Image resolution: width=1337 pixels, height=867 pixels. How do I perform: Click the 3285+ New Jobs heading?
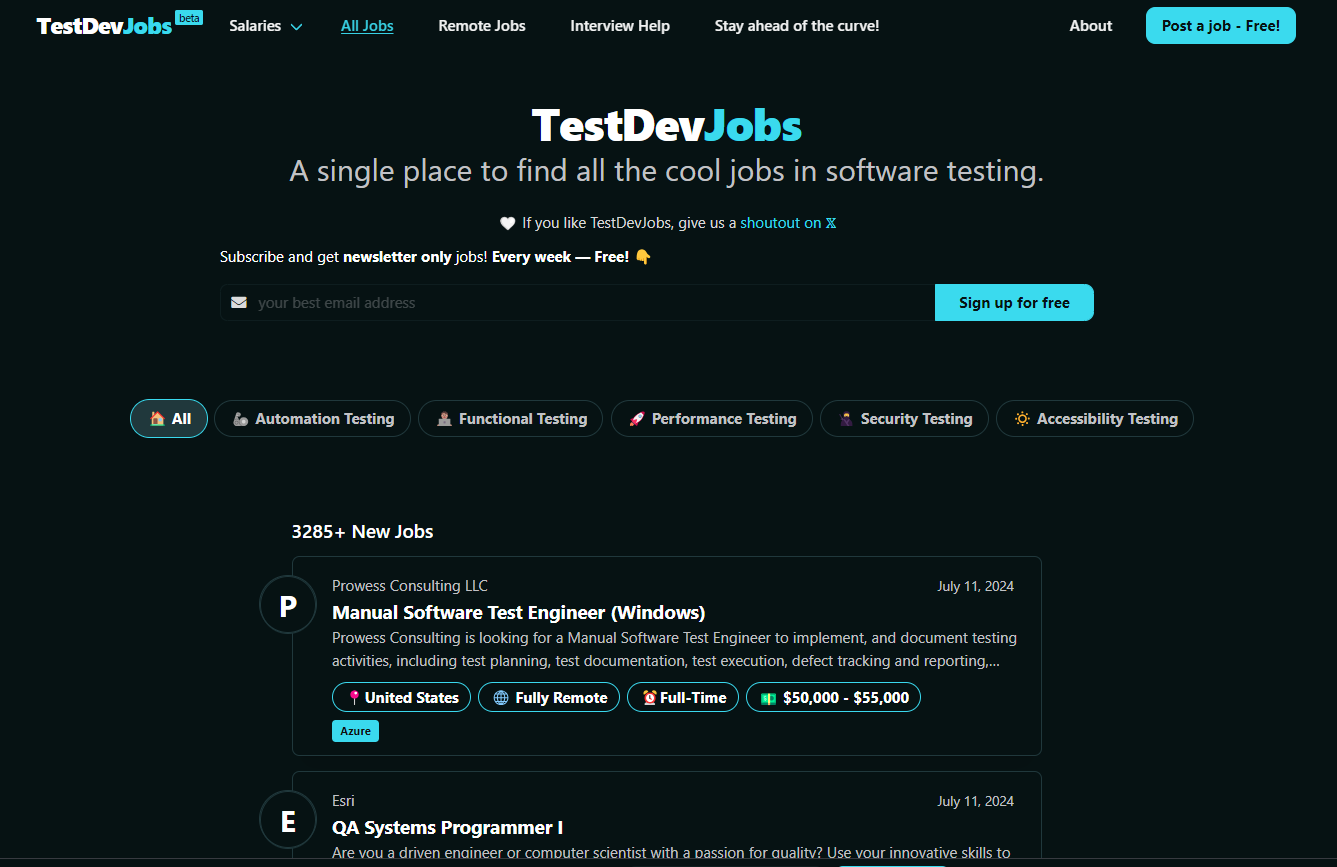pos(362,531)
